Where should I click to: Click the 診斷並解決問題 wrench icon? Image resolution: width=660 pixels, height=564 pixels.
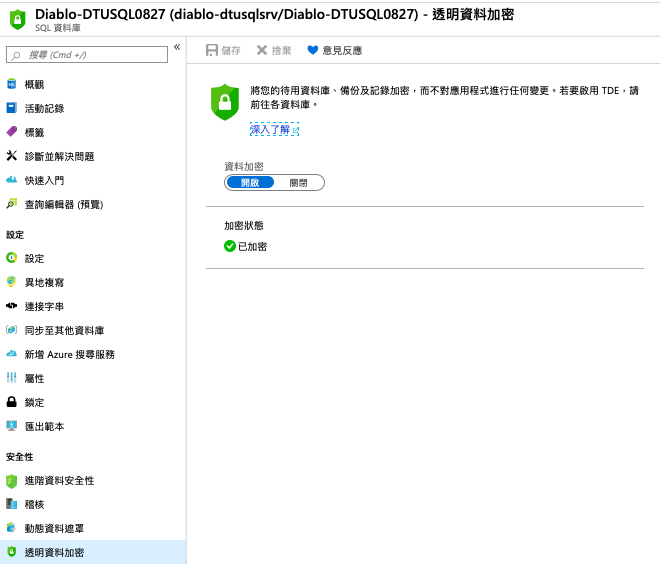12,156
